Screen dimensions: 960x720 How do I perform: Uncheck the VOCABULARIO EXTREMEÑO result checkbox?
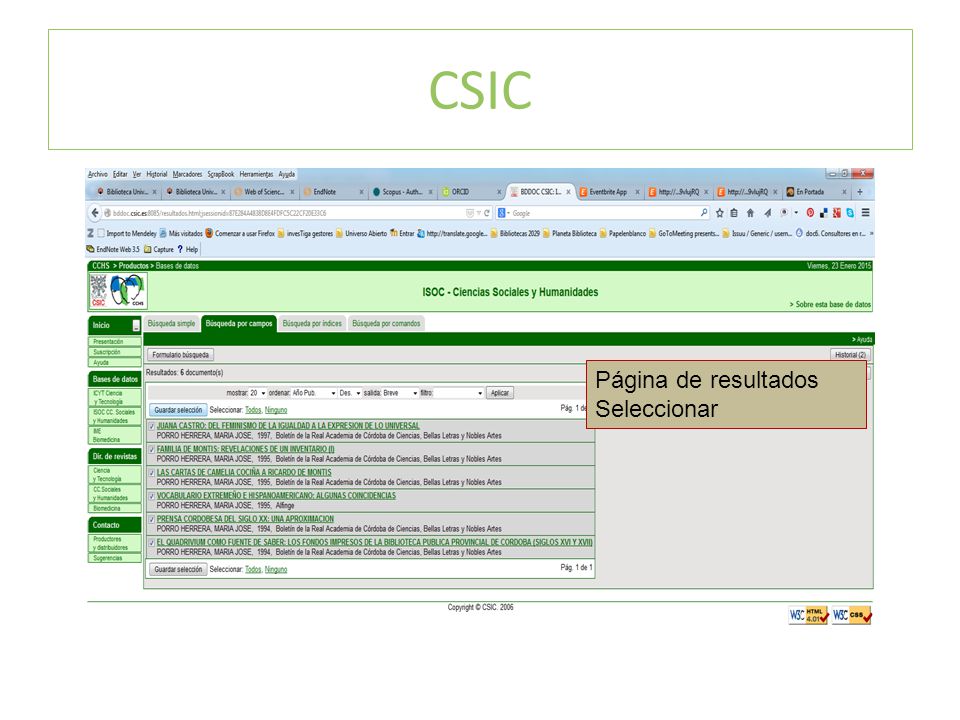click(152, 495)
